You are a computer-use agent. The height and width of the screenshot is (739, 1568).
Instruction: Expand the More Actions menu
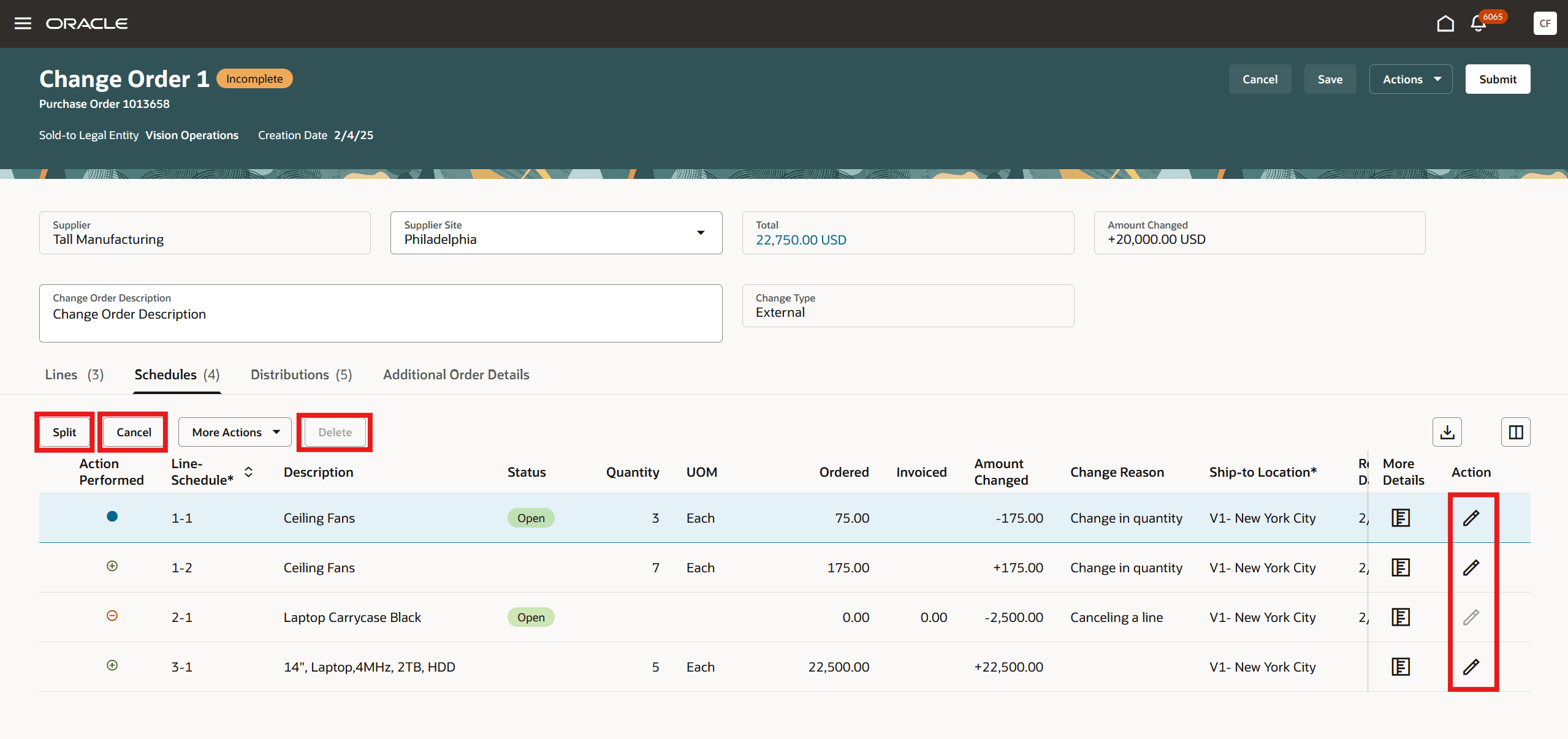pyautogui.click(x=235, y=432)
